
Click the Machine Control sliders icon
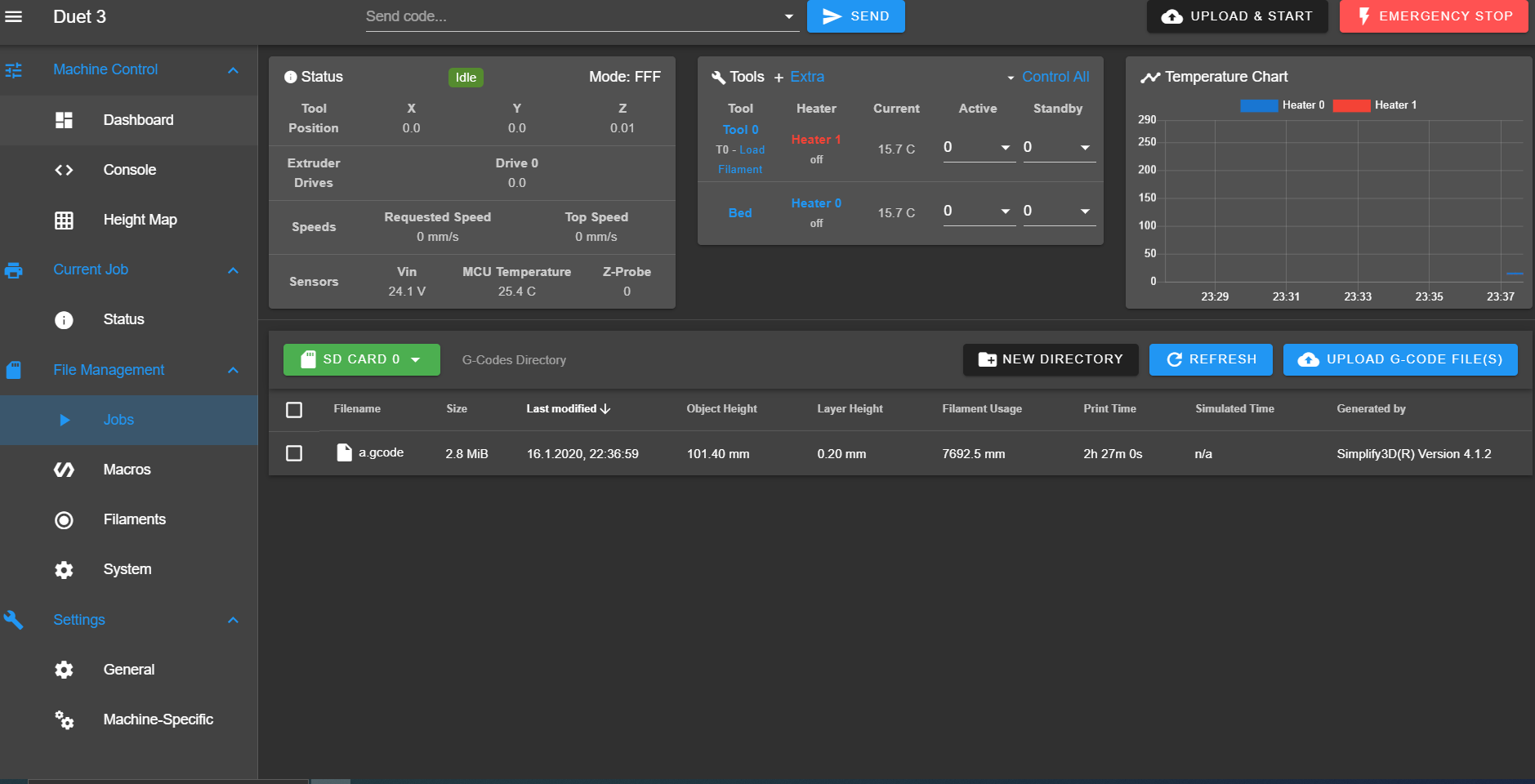point(13,70)
